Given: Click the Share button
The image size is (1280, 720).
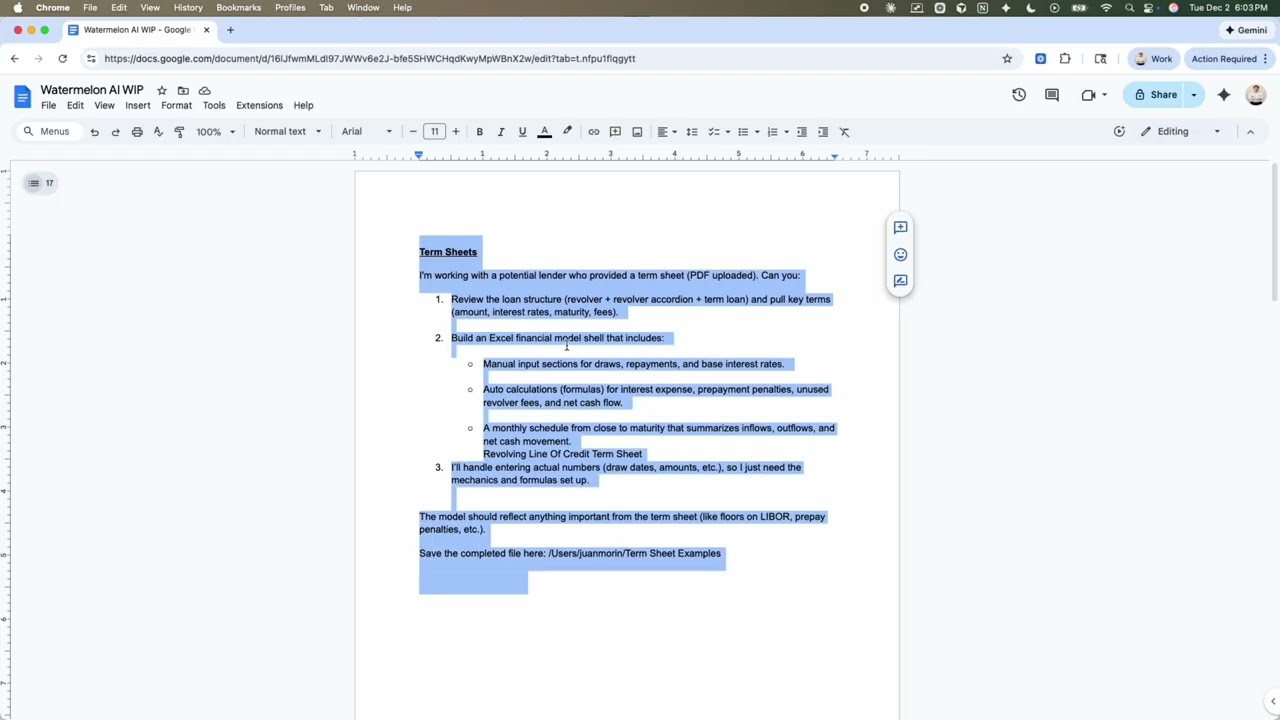Looking at the screenshot, I should coord(1155,95).
